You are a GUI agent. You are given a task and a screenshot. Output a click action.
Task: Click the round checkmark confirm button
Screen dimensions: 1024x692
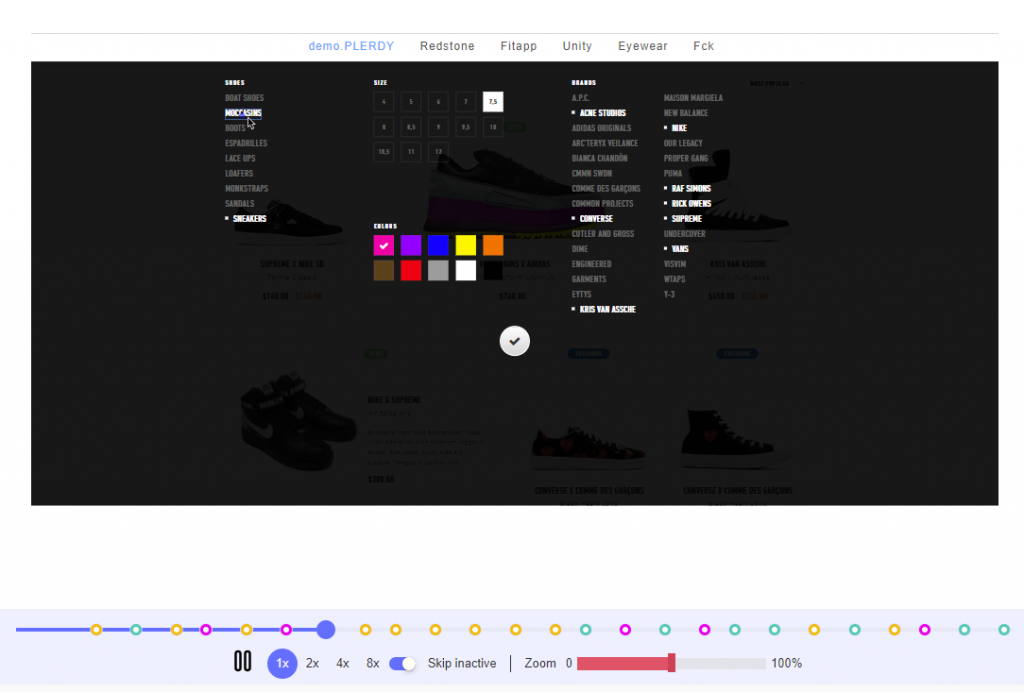514,341
